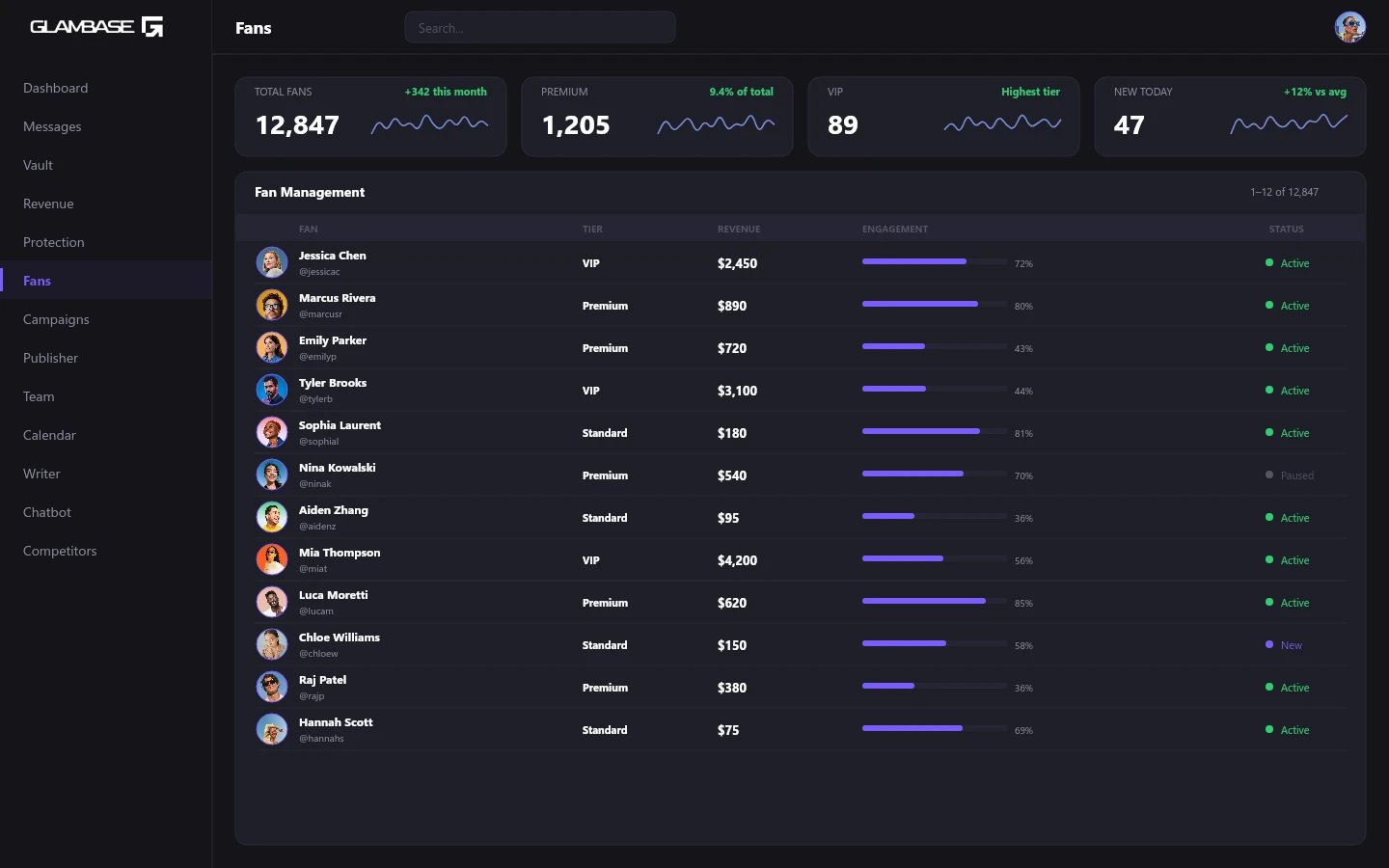Screen dimensions: 1389x868
Task: Click Luca Moretti's engagement bar
Action: [934, 601]
